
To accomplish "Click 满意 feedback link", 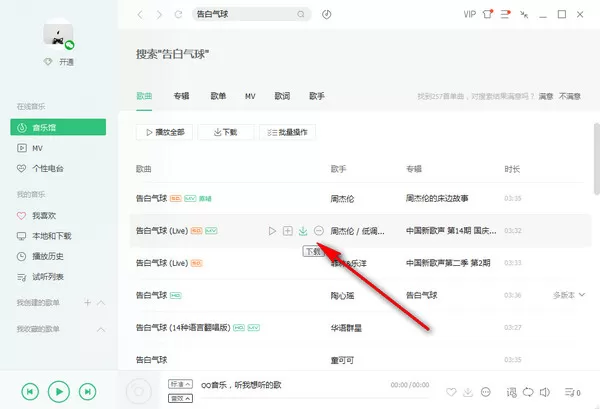I will click(x=546, y=96).
